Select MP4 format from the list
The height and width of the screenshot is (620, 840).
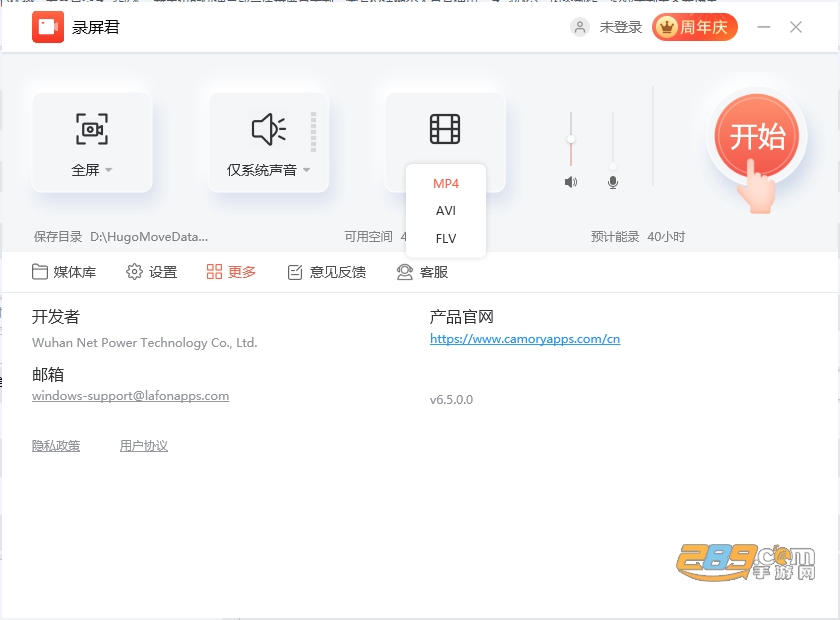tap(446, 184)
